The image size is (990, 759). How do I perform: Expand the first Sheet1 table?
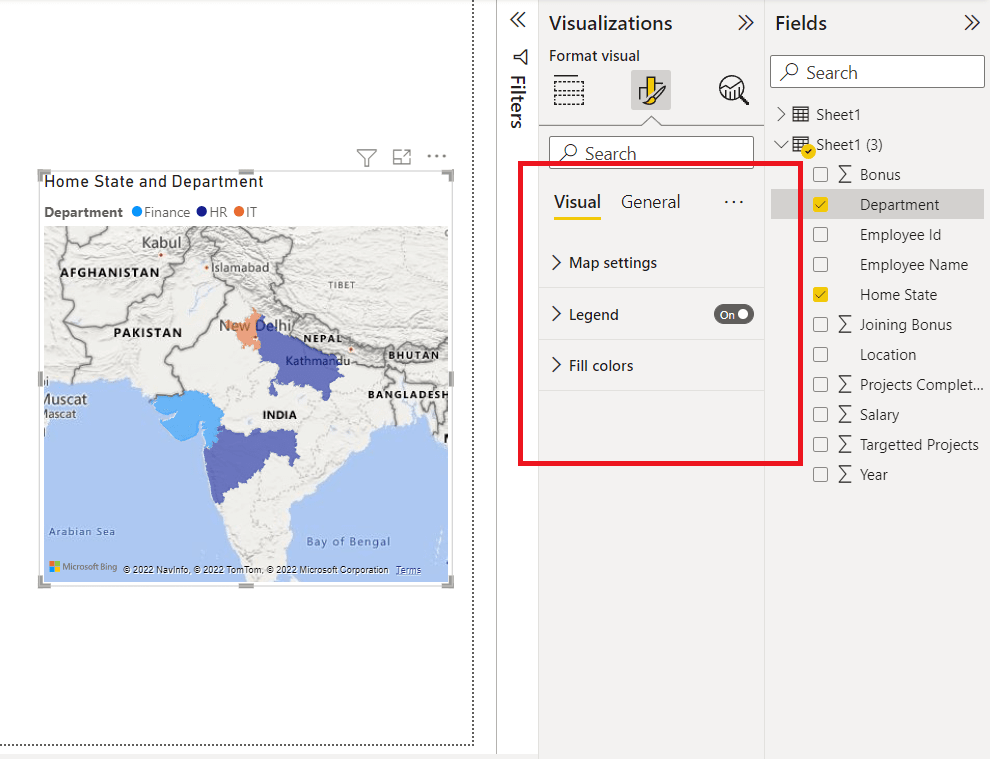point(782,115)
